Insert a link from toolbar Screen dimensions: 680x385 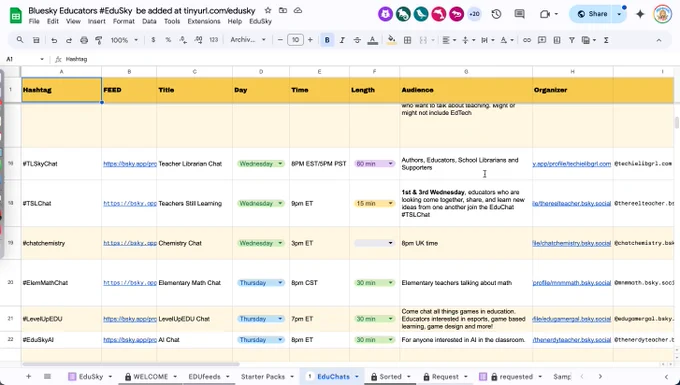coord(526,40)
